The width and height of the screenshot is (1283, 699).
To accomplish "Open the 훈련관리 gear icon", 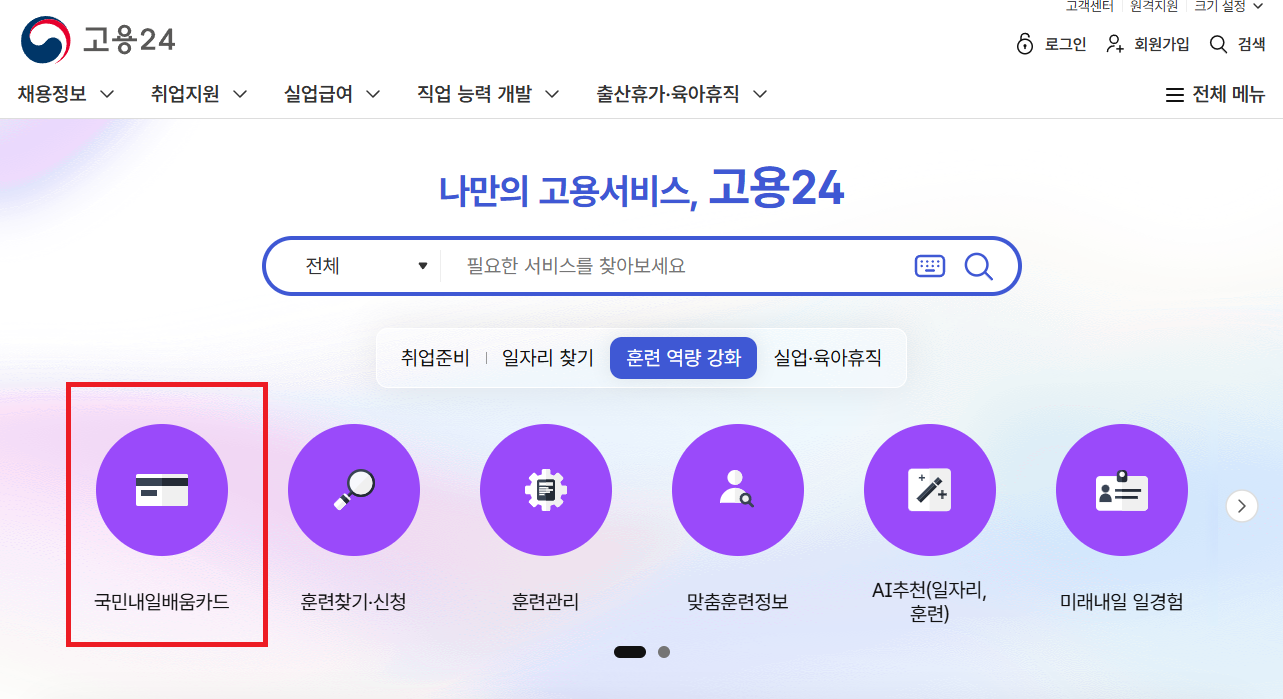I will [546, 490].
